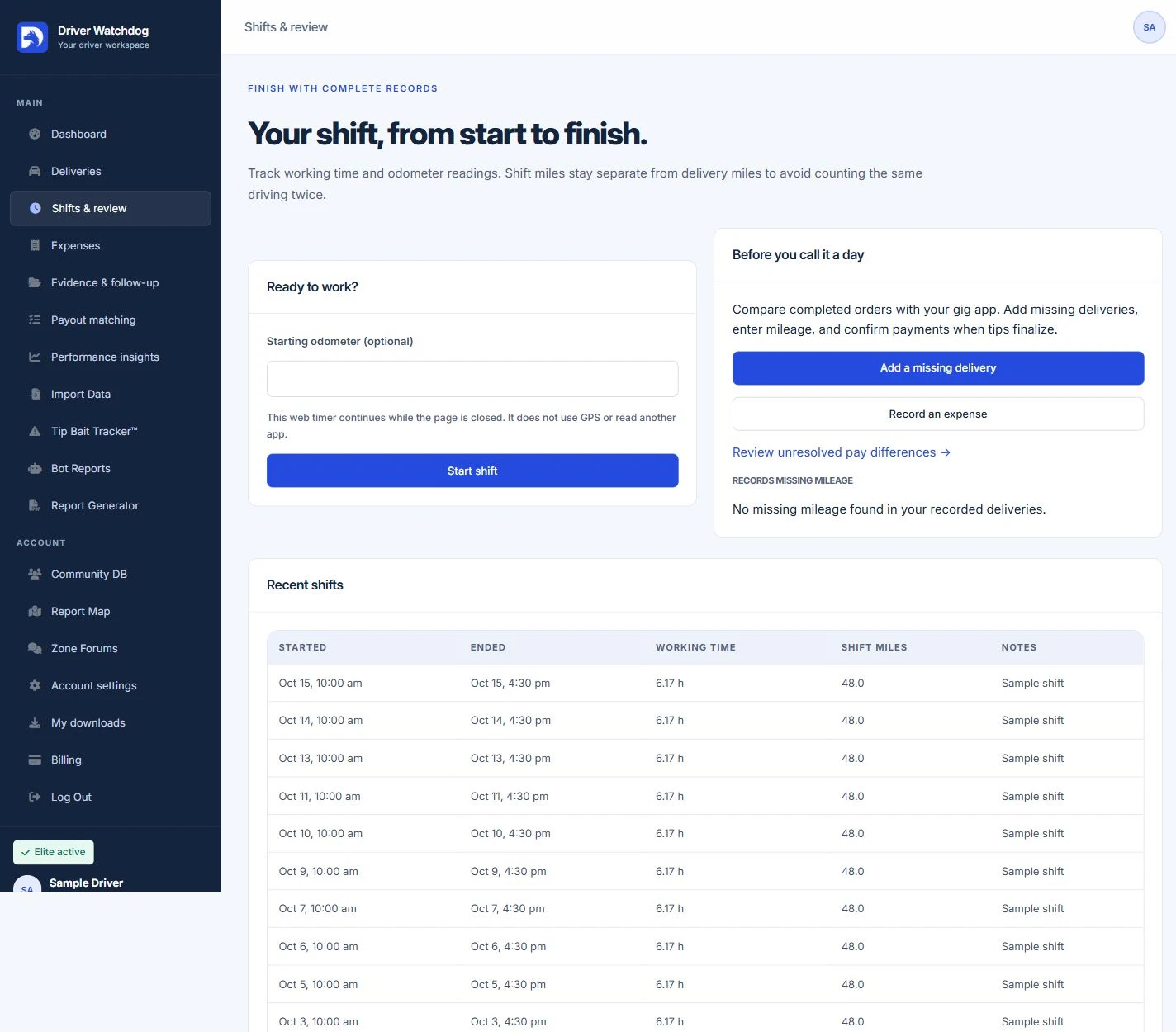The image size is (1176, 1032).
Task: Click the Import Data file icon
Action: 35,394
